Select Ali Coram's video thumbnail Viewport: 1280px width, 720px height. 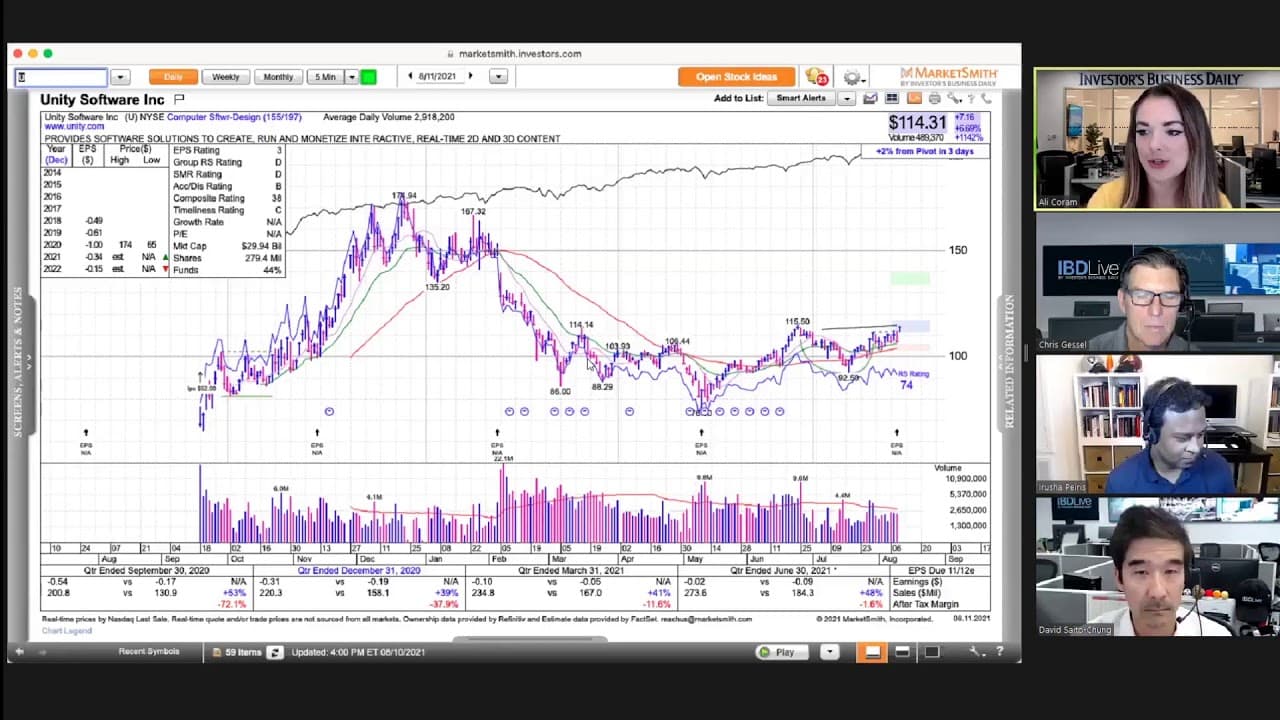(x=1157, y=139)
